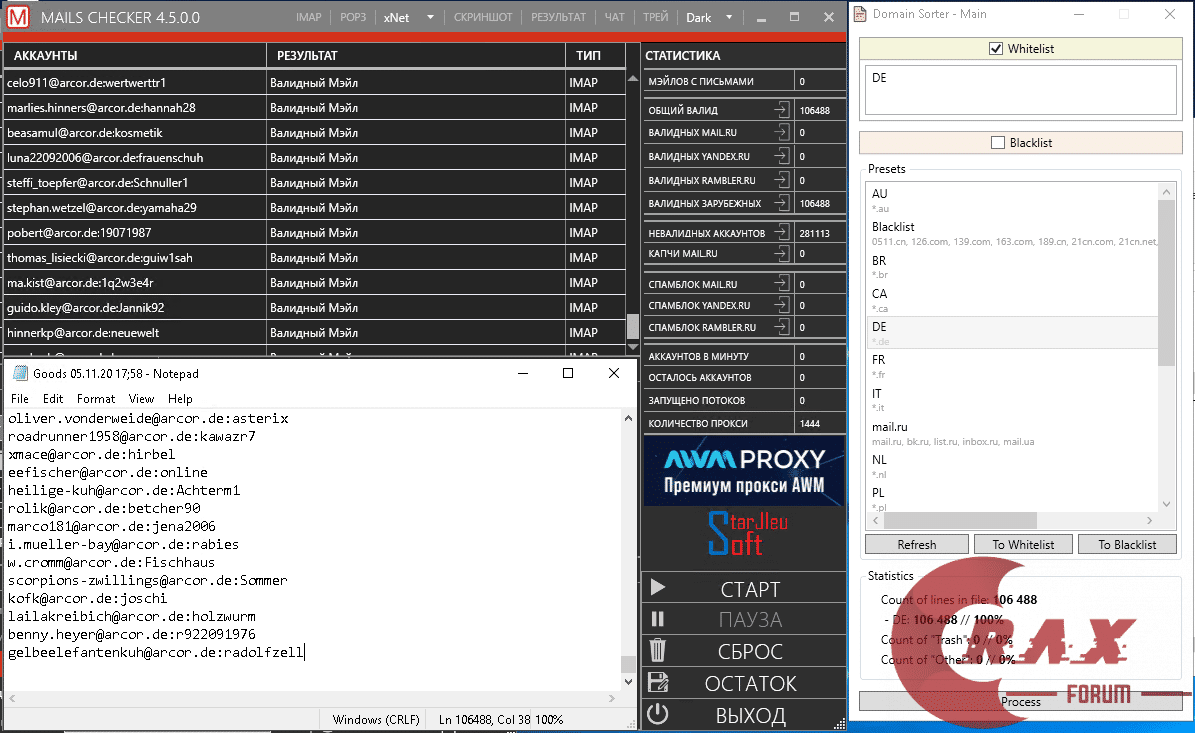Open the StarJIeu Soft logo link
Screen dimensions: 1195x733
click(x=746, y=533)
